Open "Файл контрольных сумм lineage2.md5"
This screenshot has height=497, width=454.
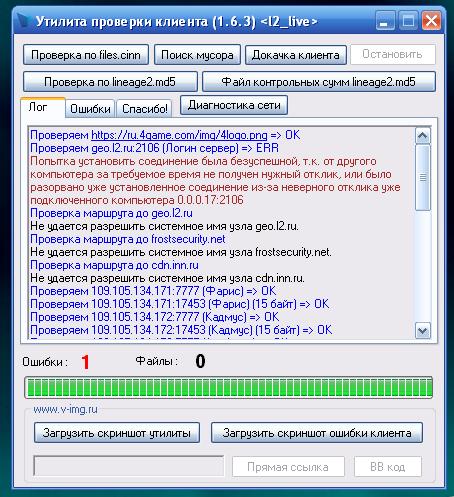click(319, 81)
